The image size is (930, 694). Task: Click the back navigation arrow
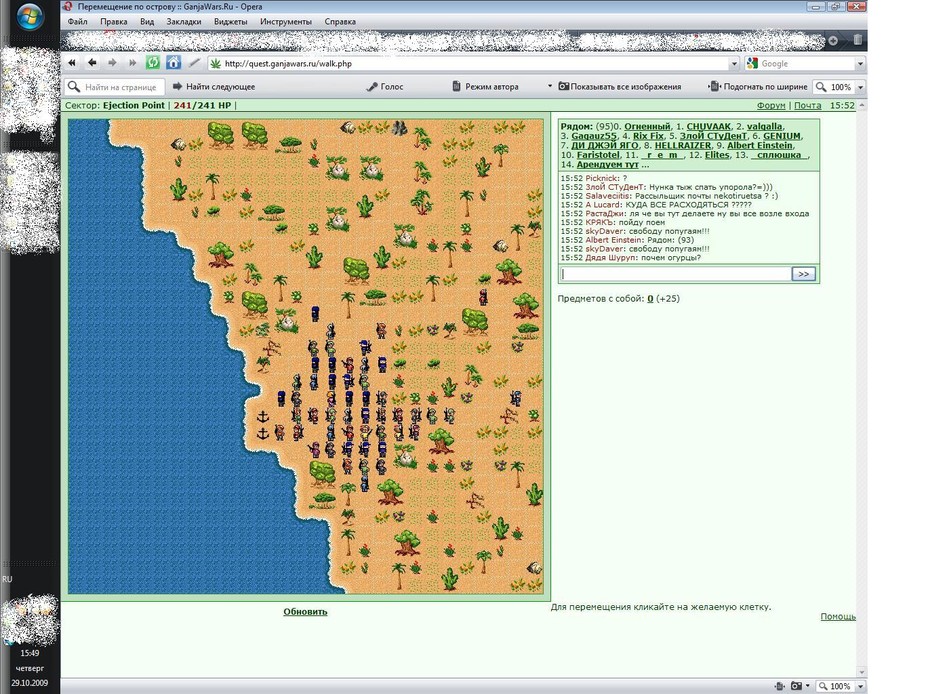(x=92, y=63)
